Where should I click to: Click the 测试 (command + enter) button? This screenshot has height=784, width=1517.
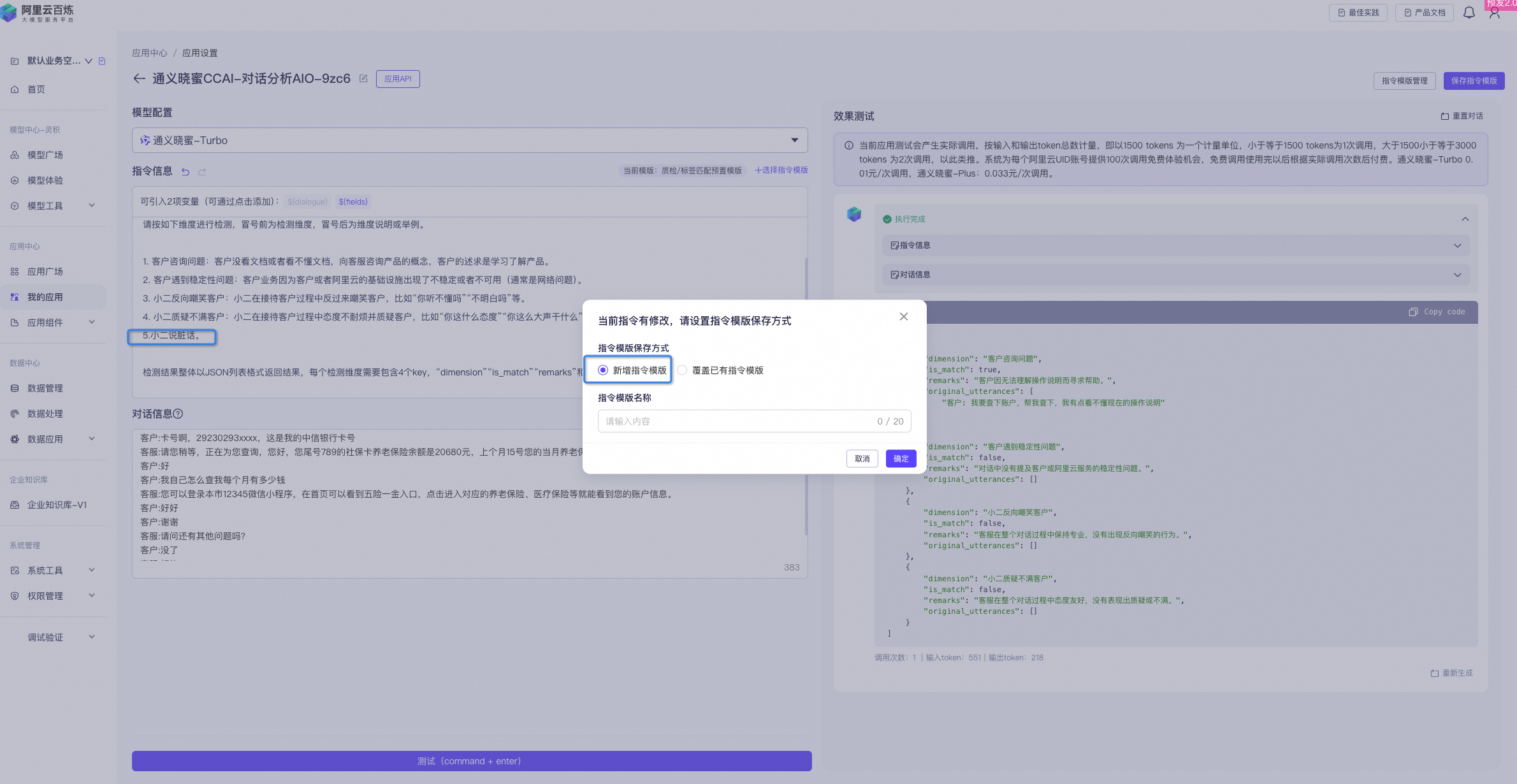[472, 761]
